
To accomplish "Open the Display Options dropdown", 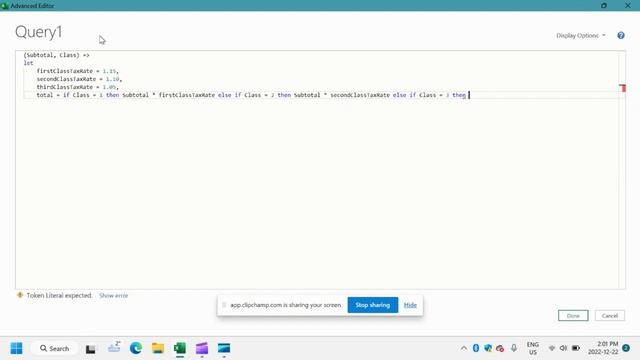I will [x=580, y=36].
